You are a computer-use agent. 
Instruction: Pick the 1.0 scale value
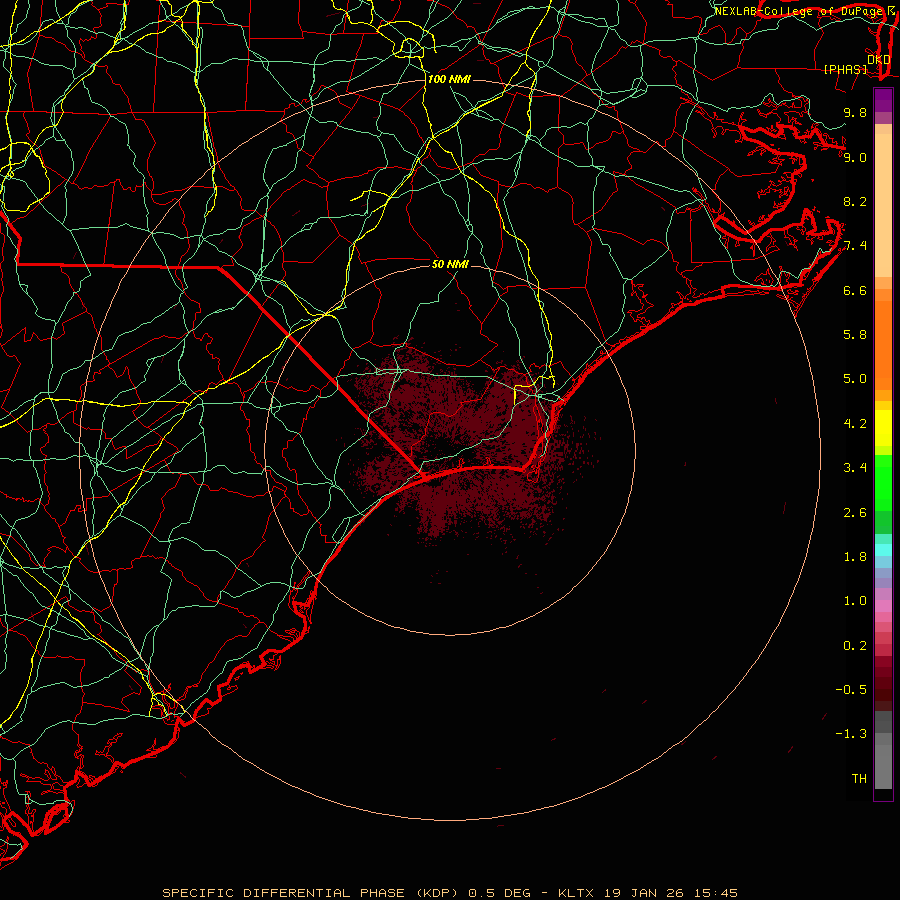(855, 601)
